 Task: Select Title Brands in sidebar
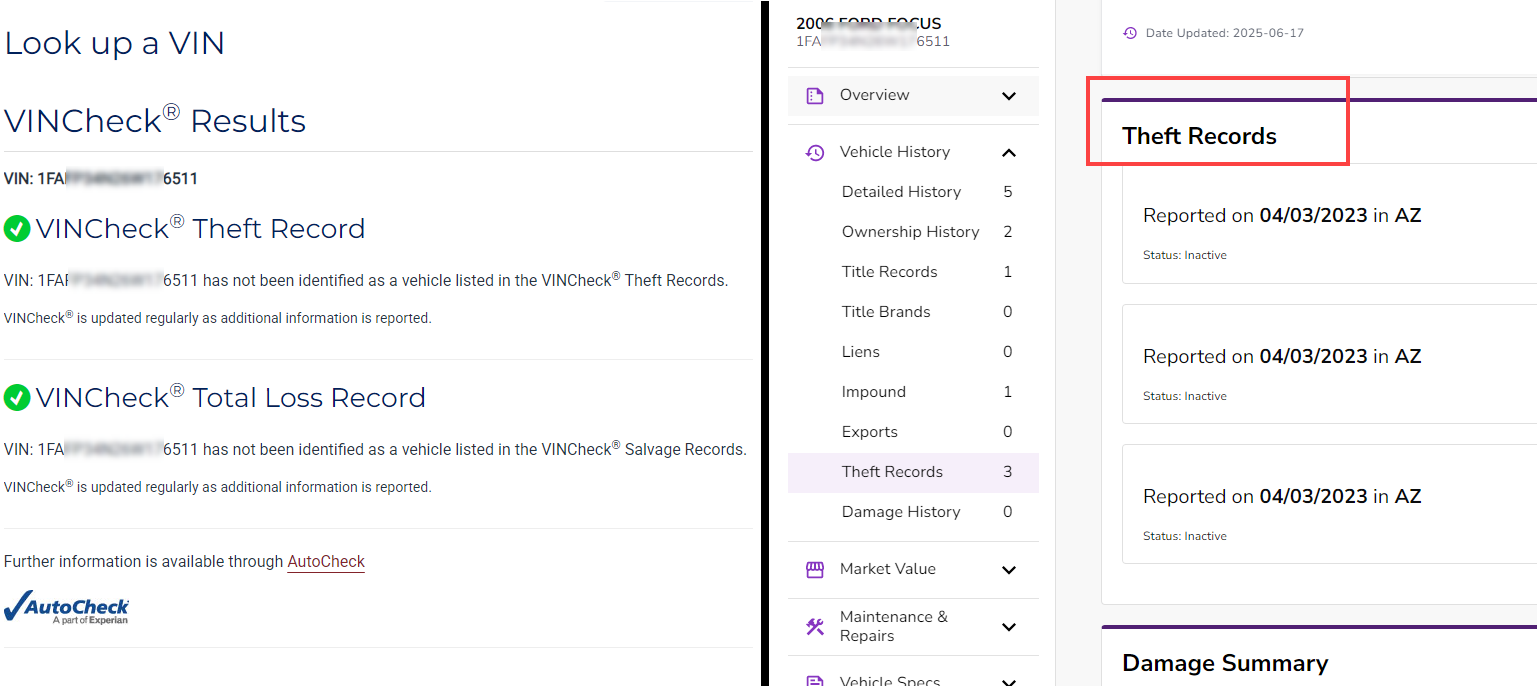coord(913,312)
